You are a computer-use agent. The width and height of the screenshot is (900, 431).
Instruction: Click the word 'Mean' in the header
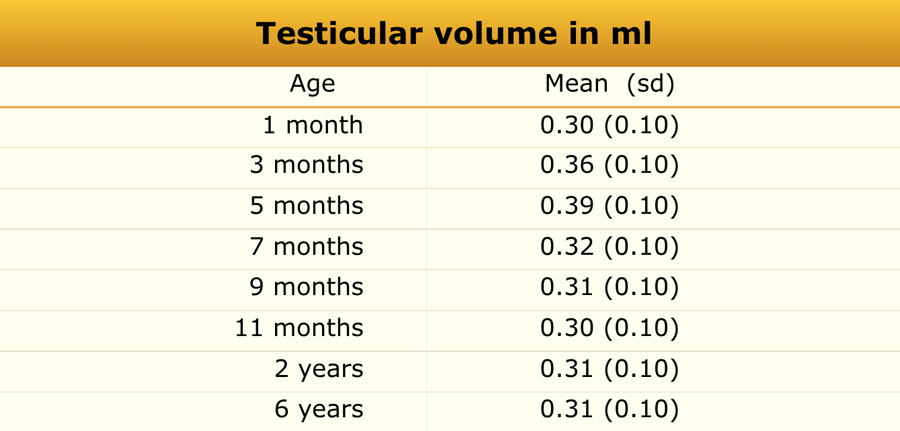576,84
